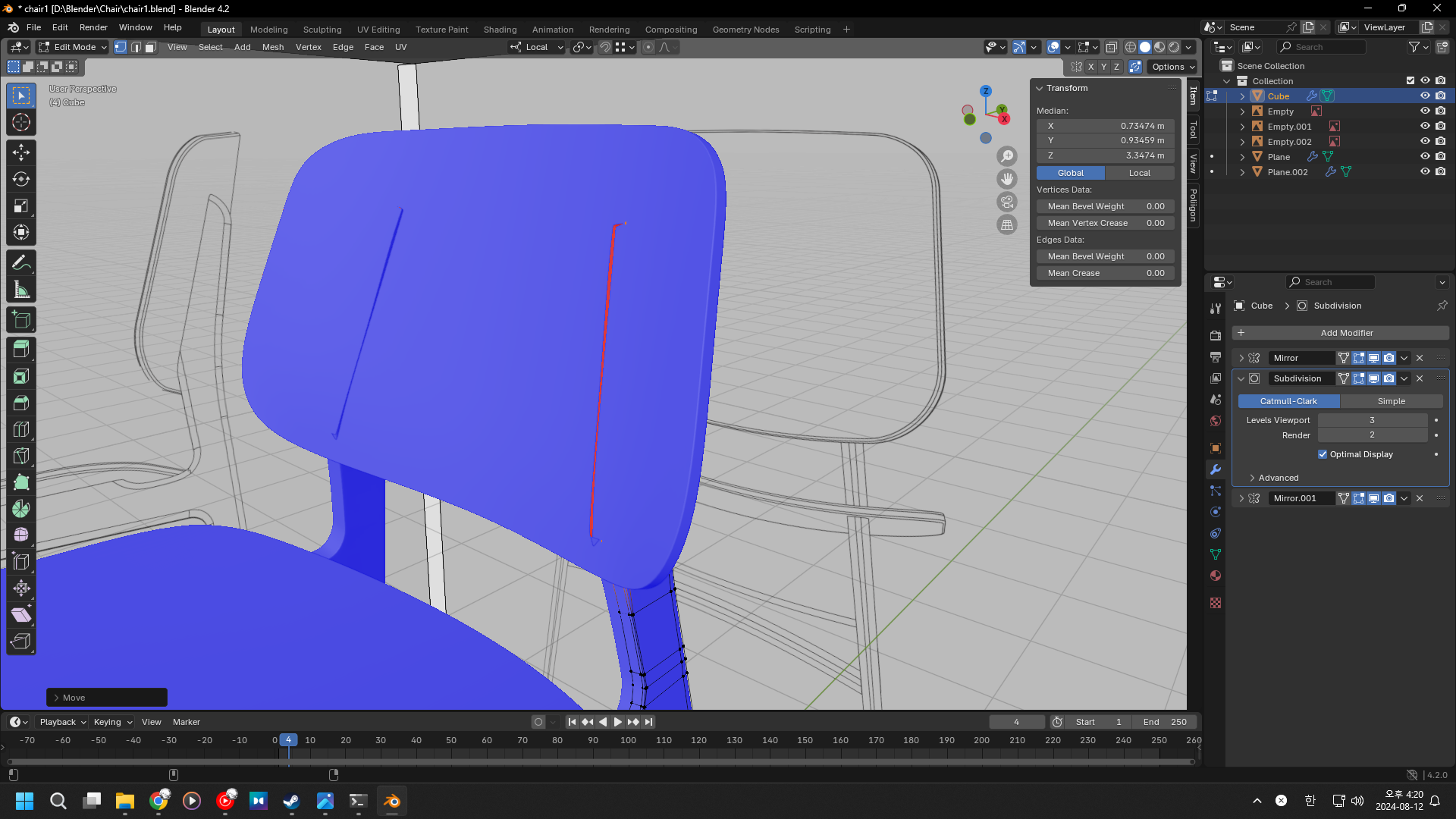1456x819 pixels.
Task: Activate the Move tool
Action: tap(21, 152)
